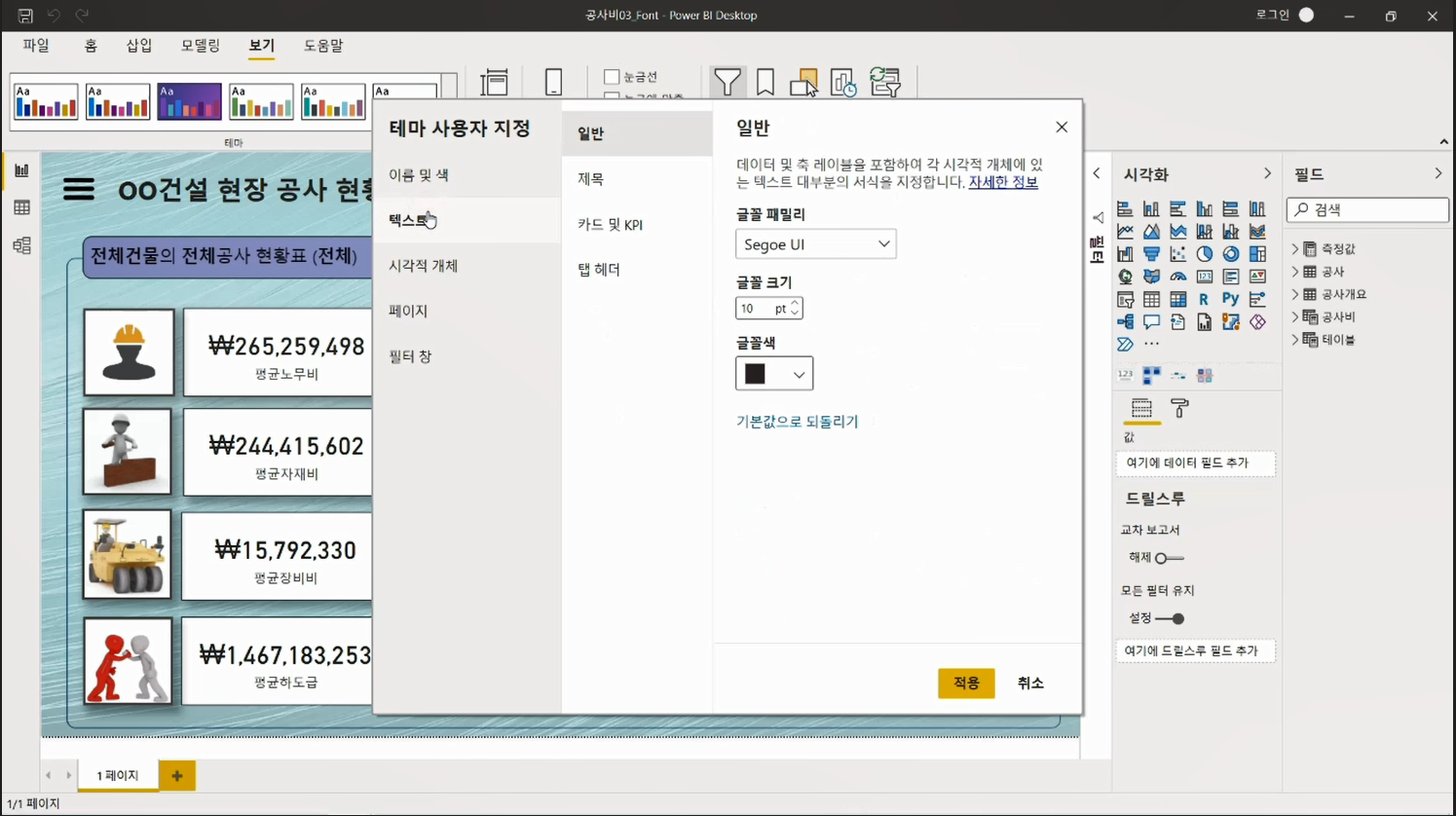Collapse the 필드 pane chevron
The width and height of the screenshot is (1456, 816).
1438,173
